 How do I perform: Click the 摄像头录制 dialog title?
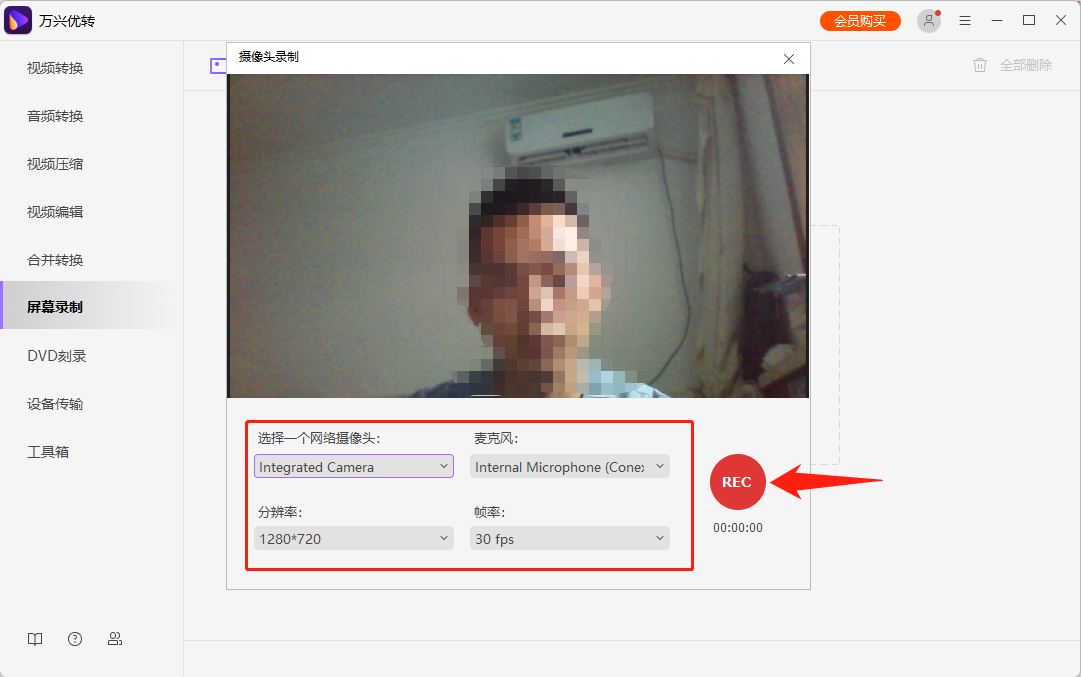pos(269,57)
